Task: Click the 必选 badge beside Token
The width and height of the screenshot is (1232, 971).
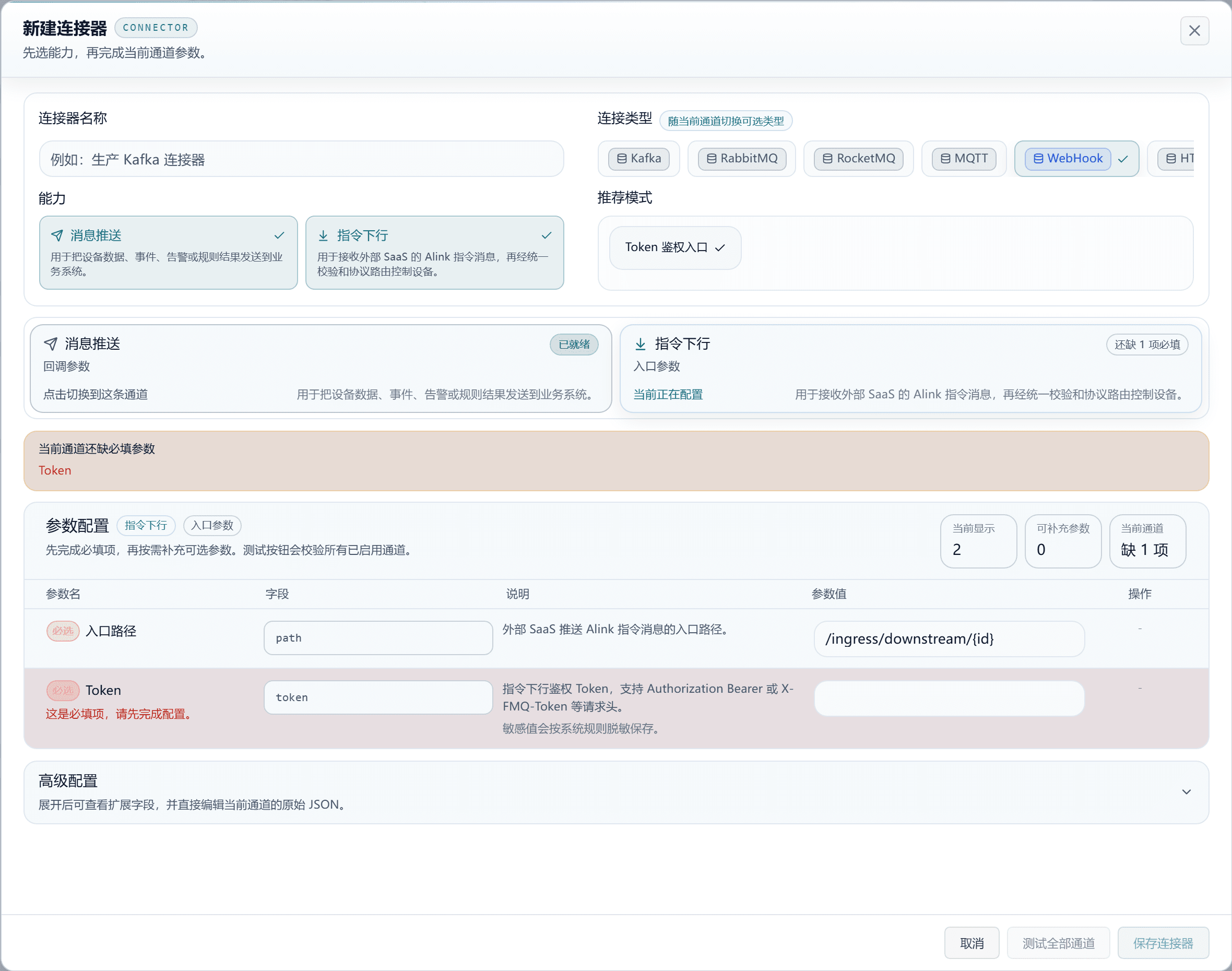Action: [63, 690]
